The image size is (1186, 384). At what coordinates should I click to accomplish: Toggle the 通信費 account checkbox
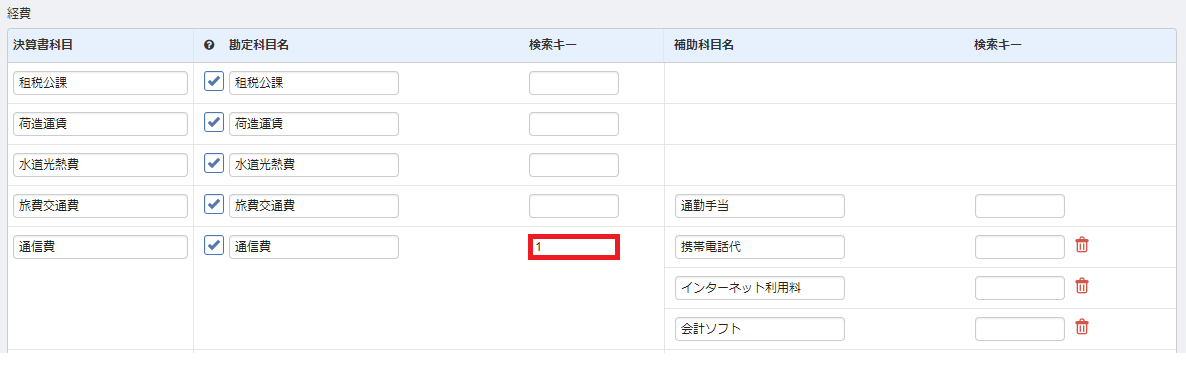click(214, 245)
